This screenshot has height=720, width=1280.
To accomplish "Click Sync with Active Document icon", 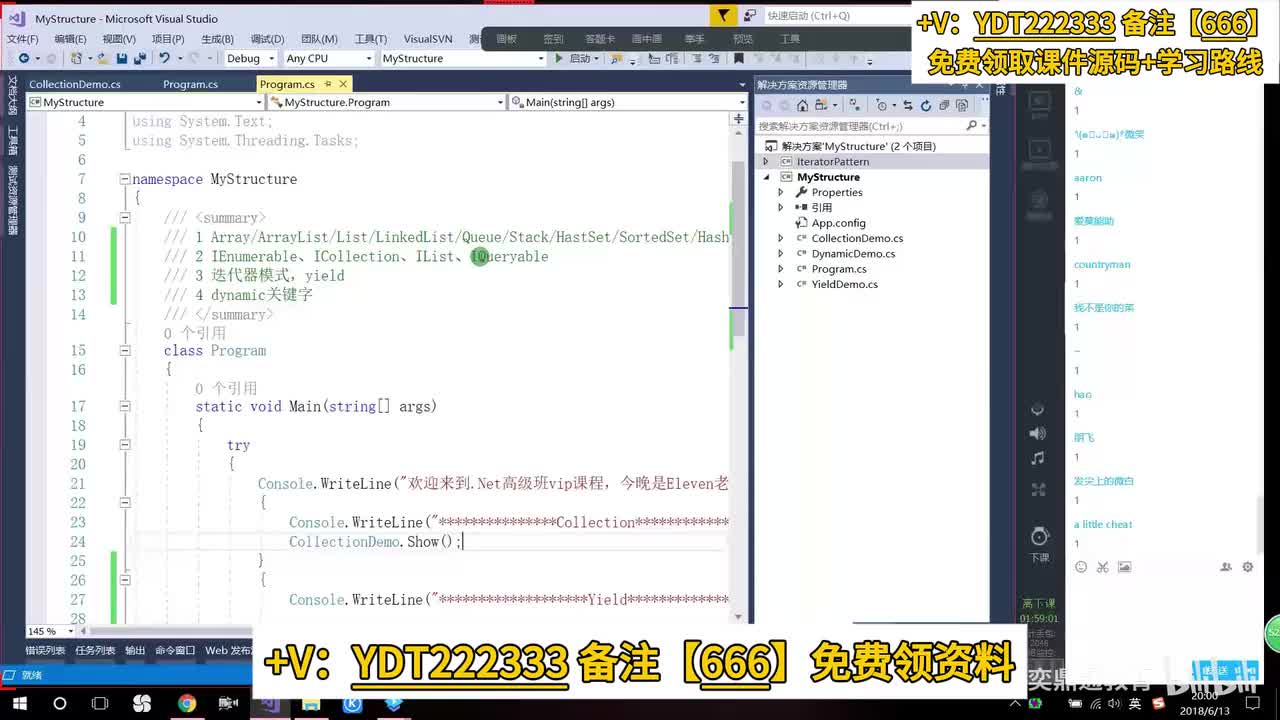I will pos(908,105).
